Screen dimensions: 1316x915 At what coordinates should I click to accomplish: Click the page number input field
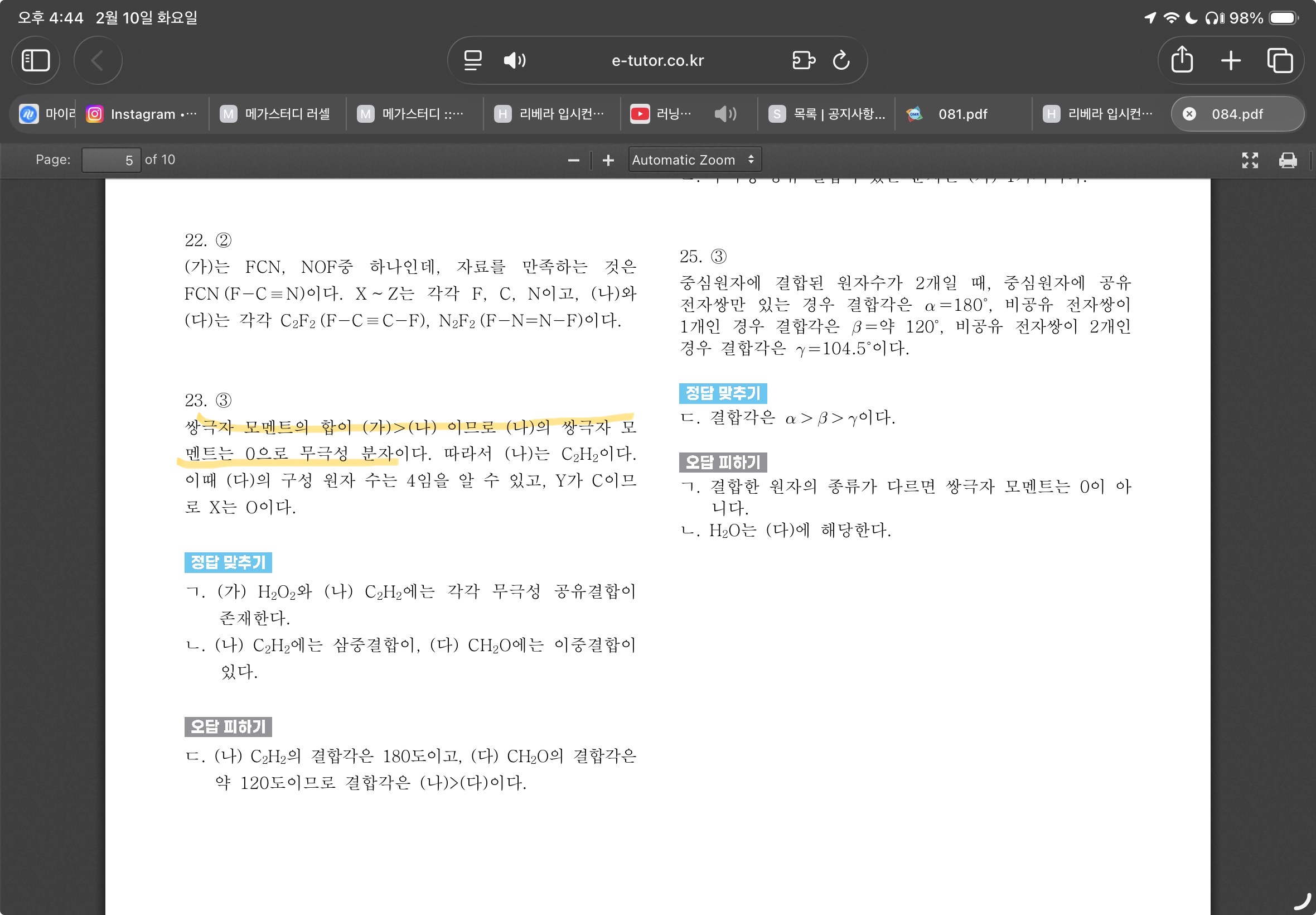click(111, 160)
